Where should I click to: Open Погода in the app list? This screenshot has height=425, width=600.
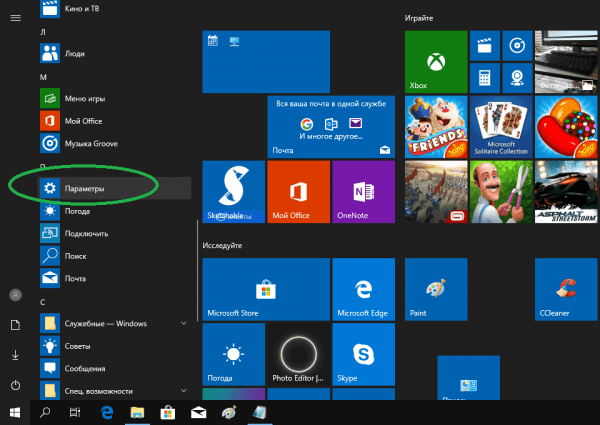click(115, 211)
